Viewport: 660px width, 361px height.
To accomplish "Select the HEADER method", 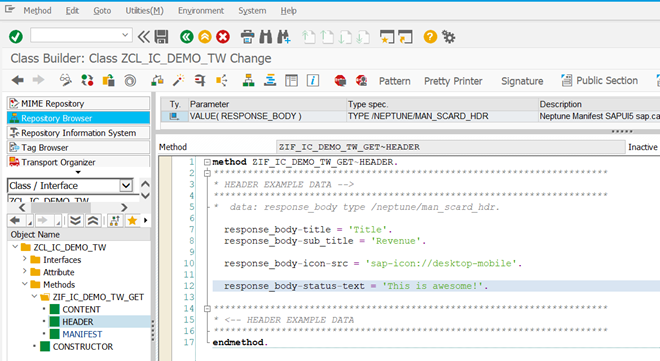I will pos(77,322).
